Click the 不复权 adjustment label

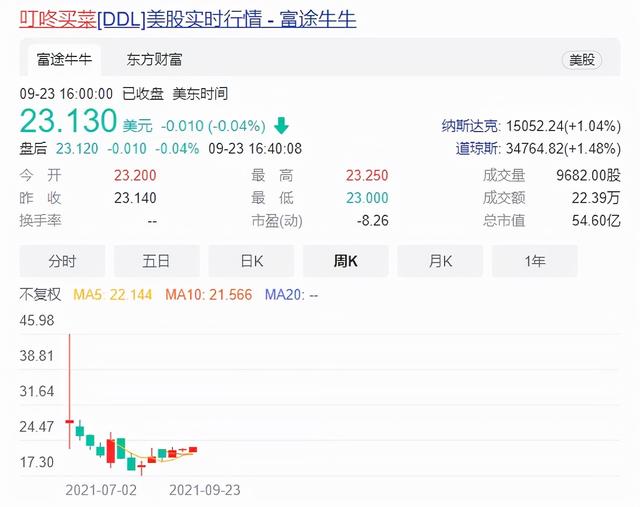point(40,294)
